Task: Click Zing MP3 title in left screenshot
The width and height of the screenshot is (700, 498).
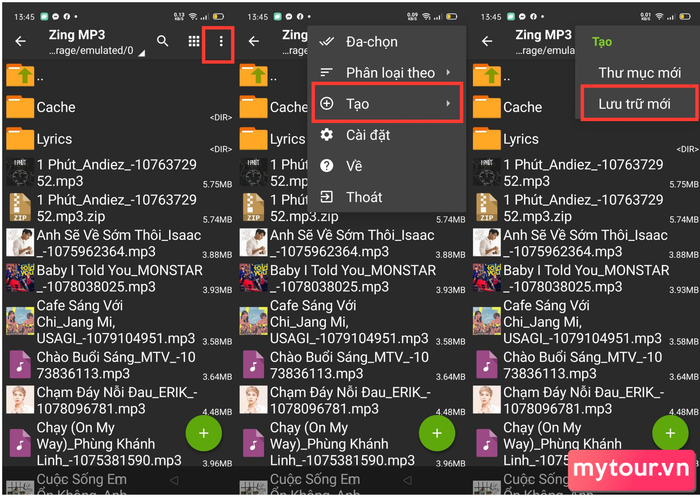Action: pyautogui.click(x=77, y=35)
